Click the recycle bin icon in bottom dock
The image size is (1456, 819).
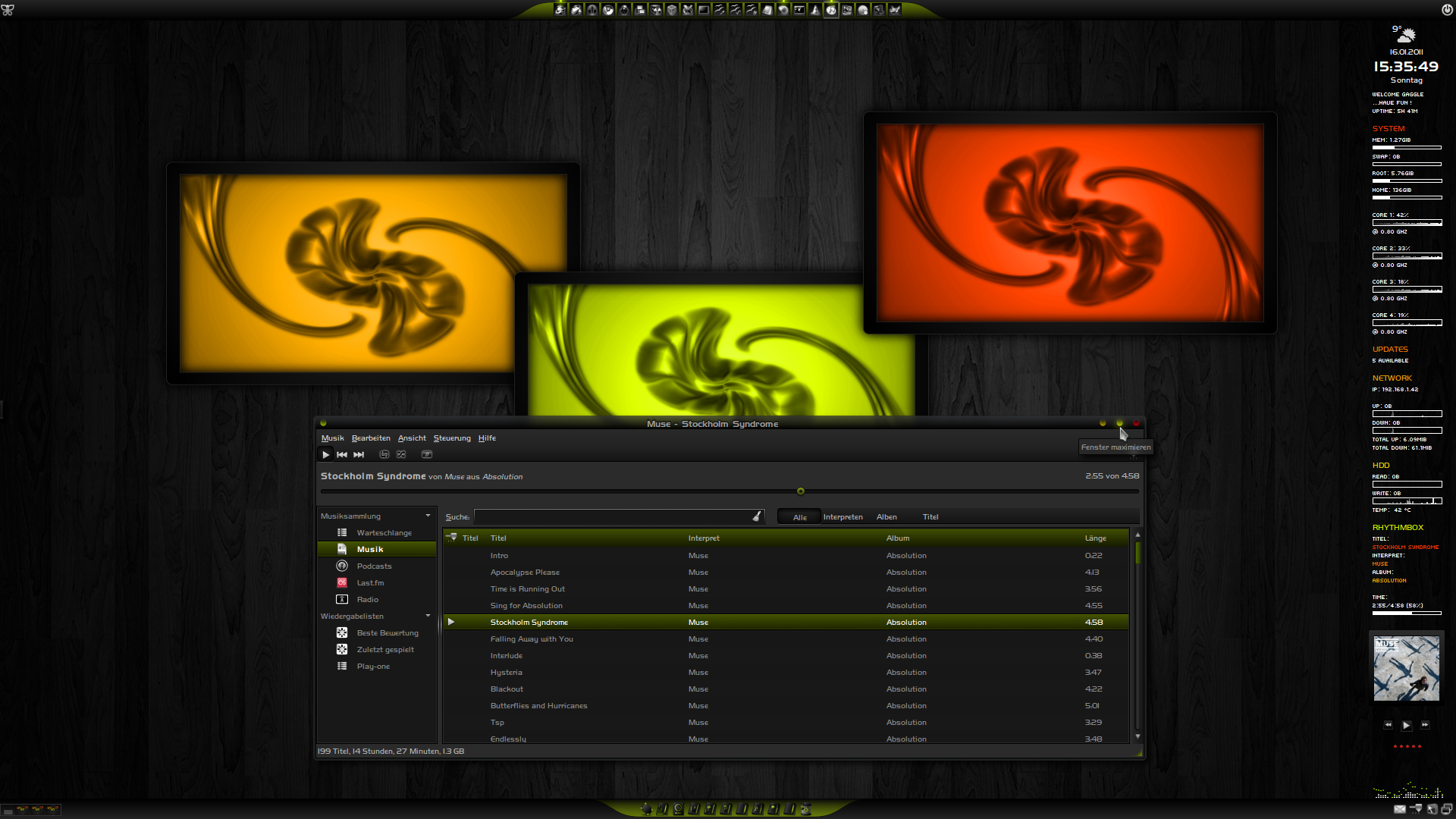[x=806, y=809]
